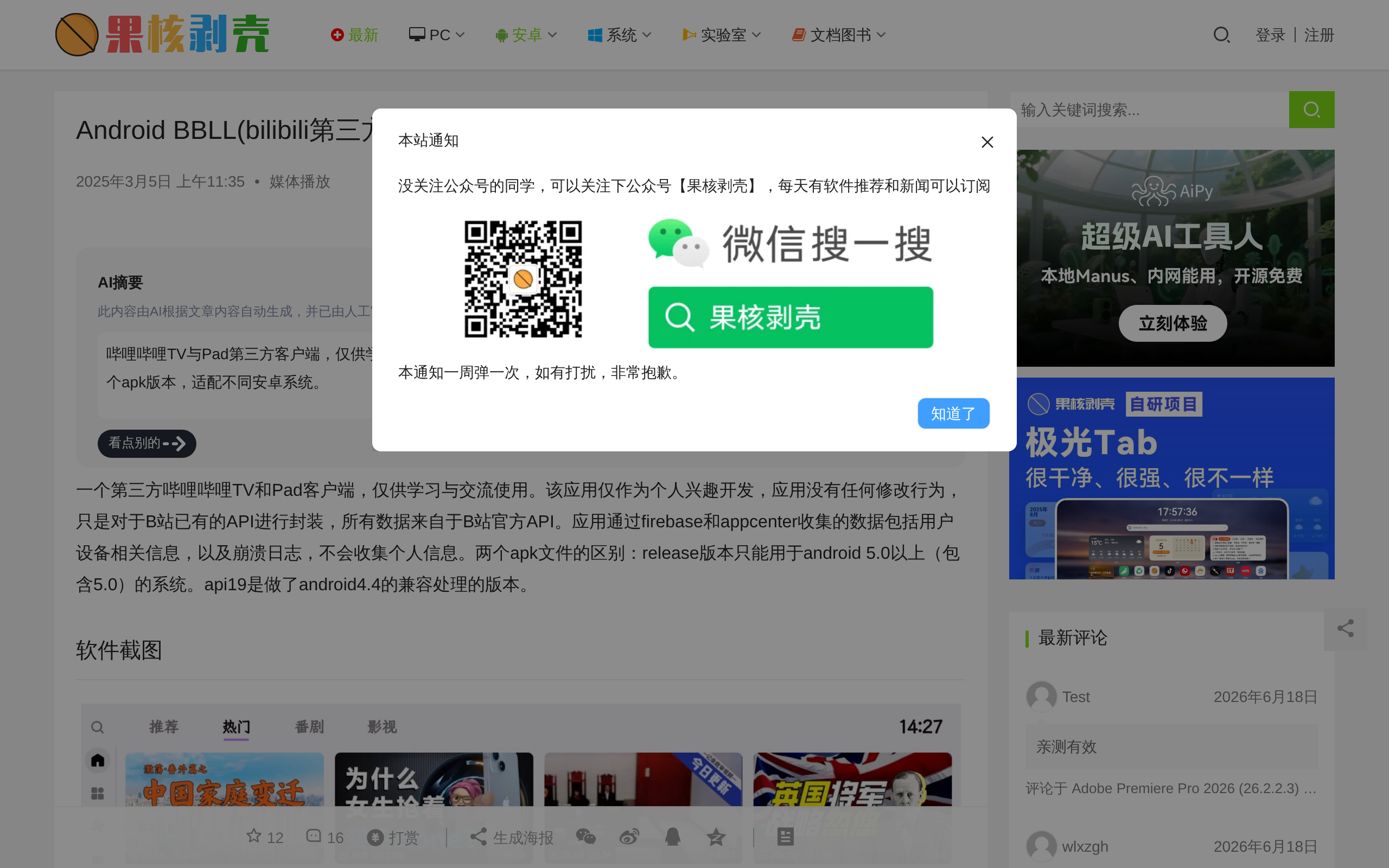Select the 热门 tab in app screenshot
This screenshot has height=868, width=1389.
click(x=237, y=727)
